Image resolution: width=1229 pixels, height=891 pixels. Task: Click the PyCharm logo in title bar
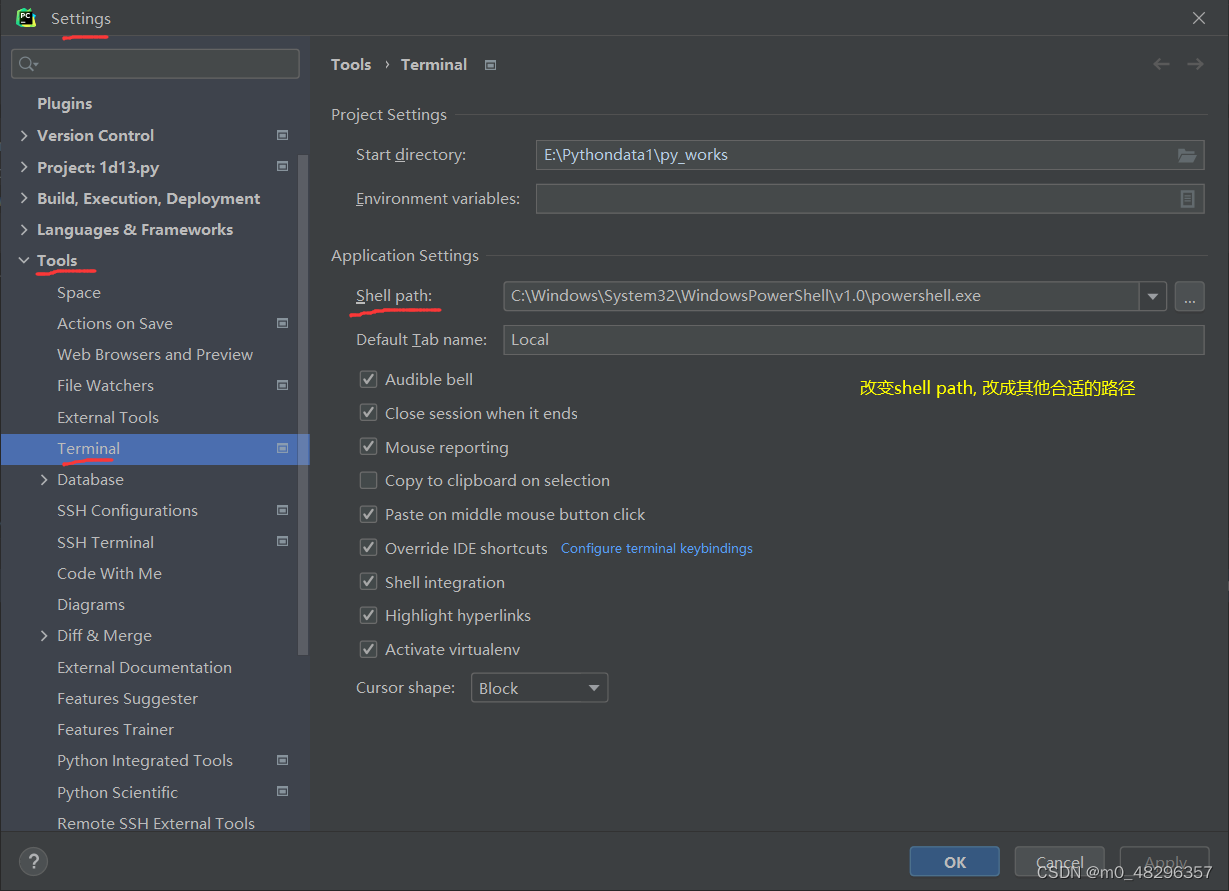[x=25, y=17]
